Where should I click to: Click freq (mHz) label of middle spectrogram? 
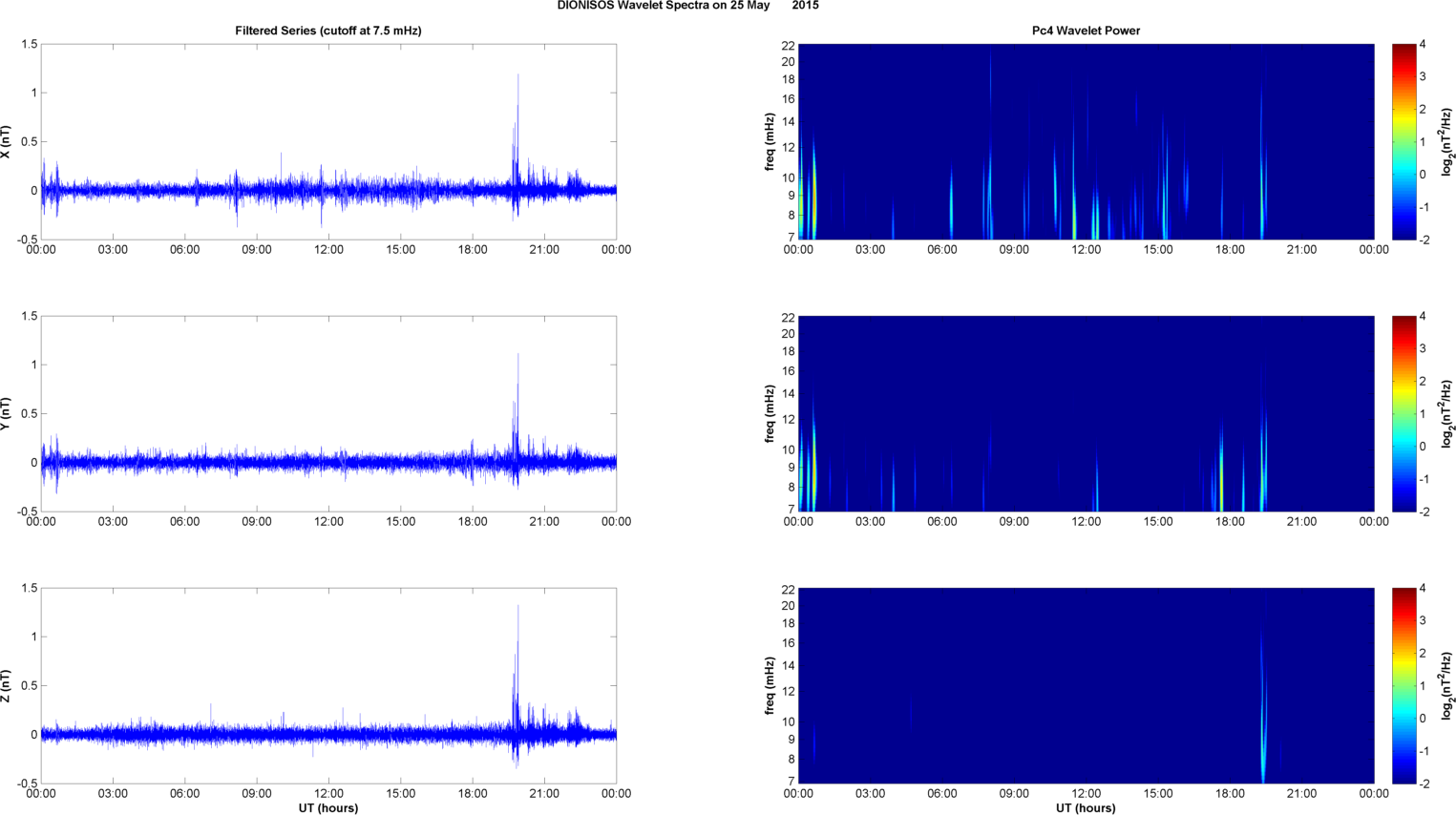coord(770,414)
